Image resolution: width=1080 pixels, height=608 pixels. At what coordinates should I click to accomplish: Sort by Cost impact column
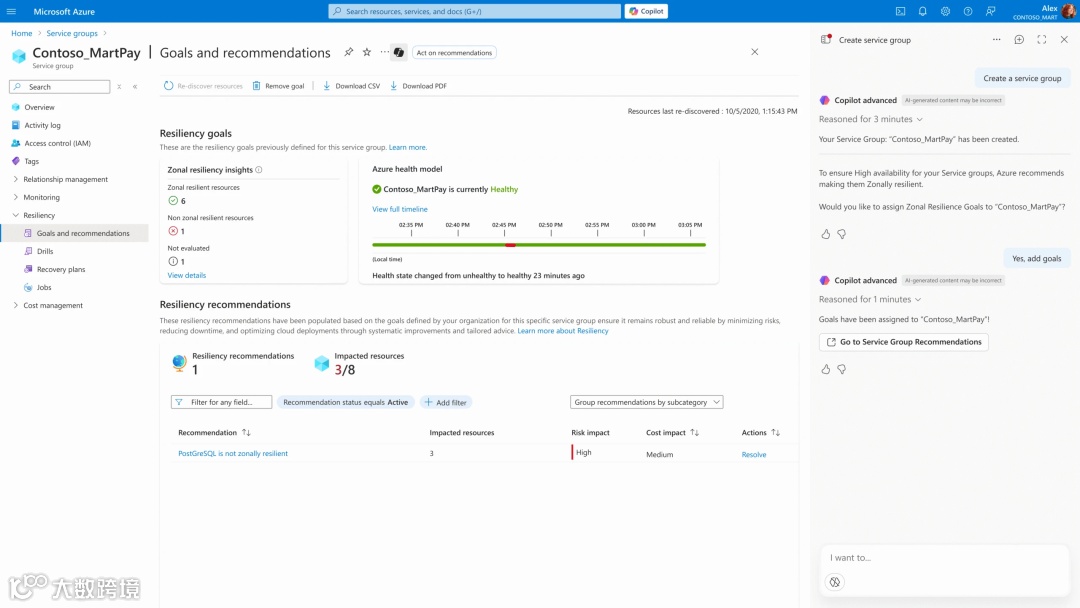point(694,432)
